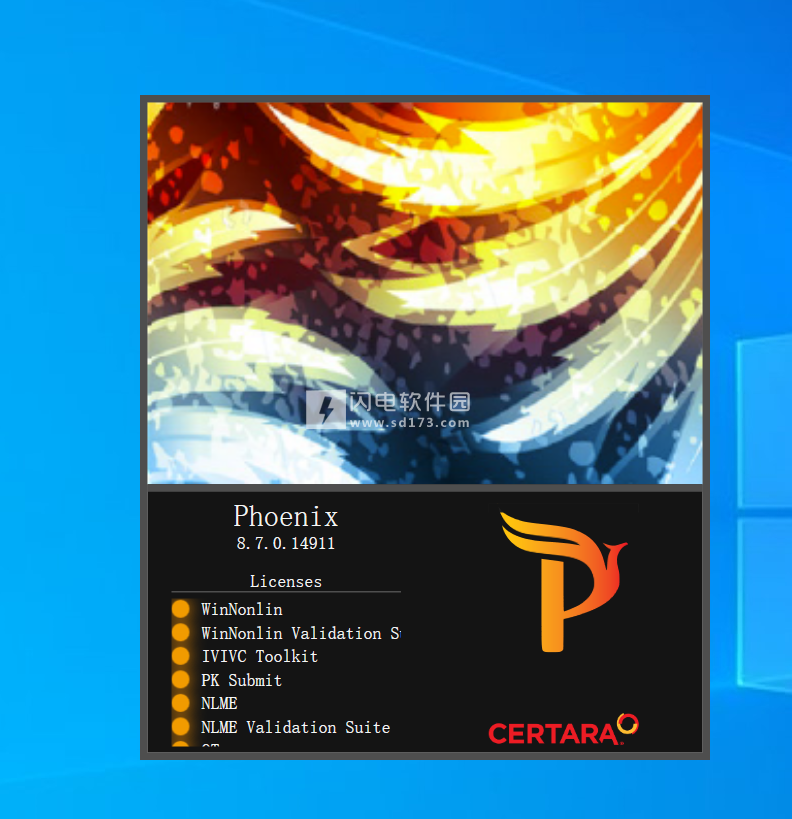
Task: Click the orange dot for NLME Validation Suite
Action: pos(180,727)
